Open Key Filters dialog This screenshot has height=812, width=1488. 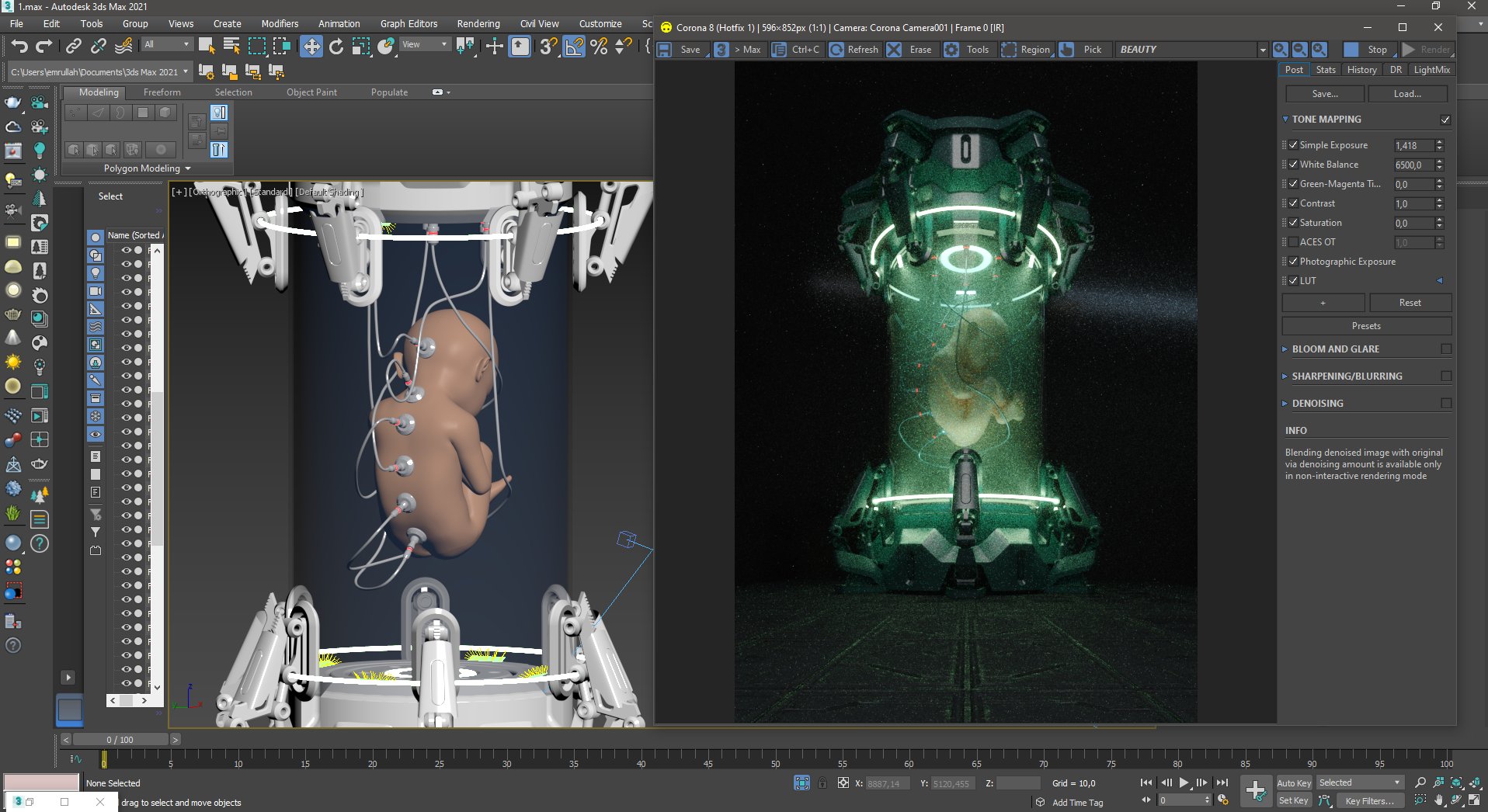point(1369,801)
